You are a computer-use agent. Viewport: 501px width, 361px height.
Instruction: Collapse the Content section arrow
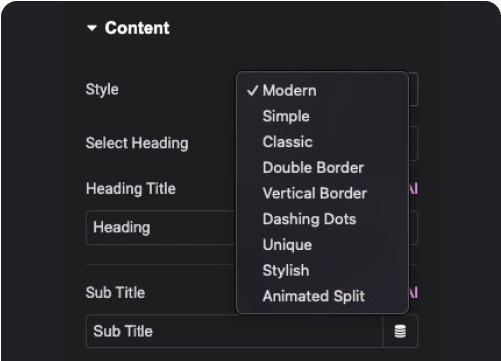[92, 28]
